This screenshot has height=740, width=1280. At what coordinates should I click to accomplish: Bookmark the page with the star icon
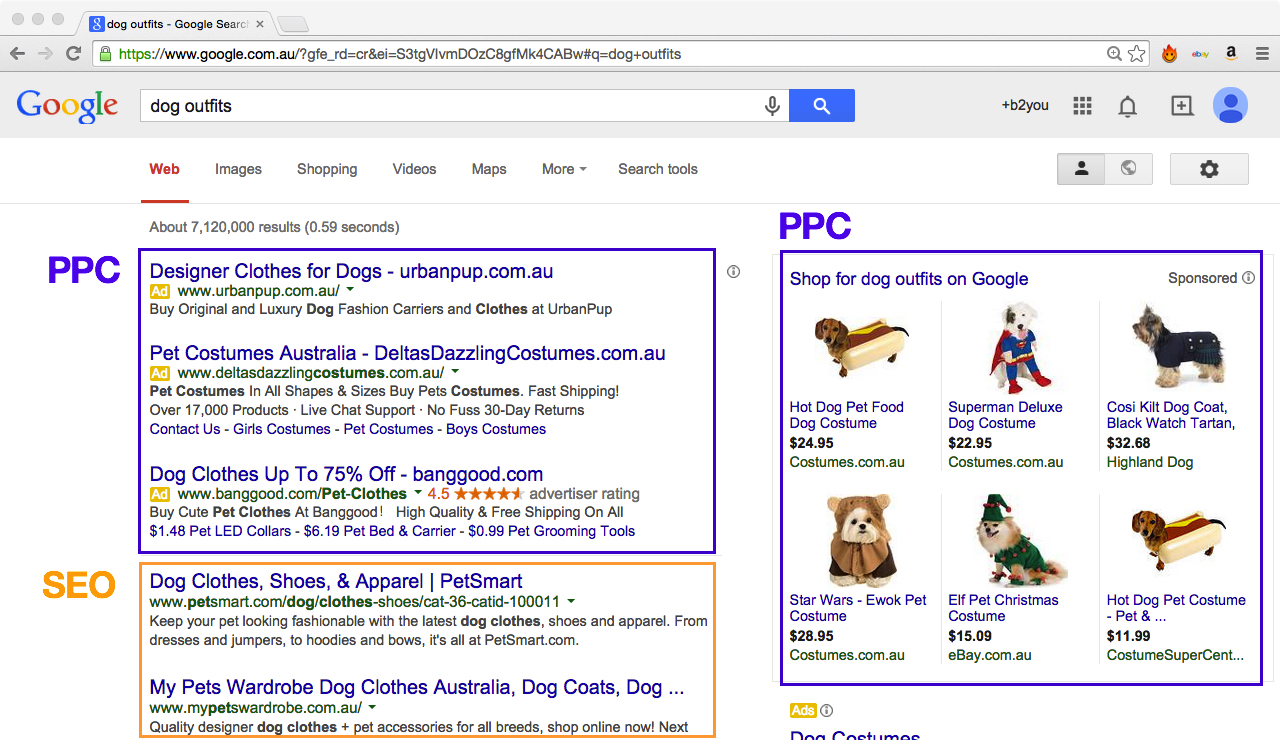[1137, 54]
